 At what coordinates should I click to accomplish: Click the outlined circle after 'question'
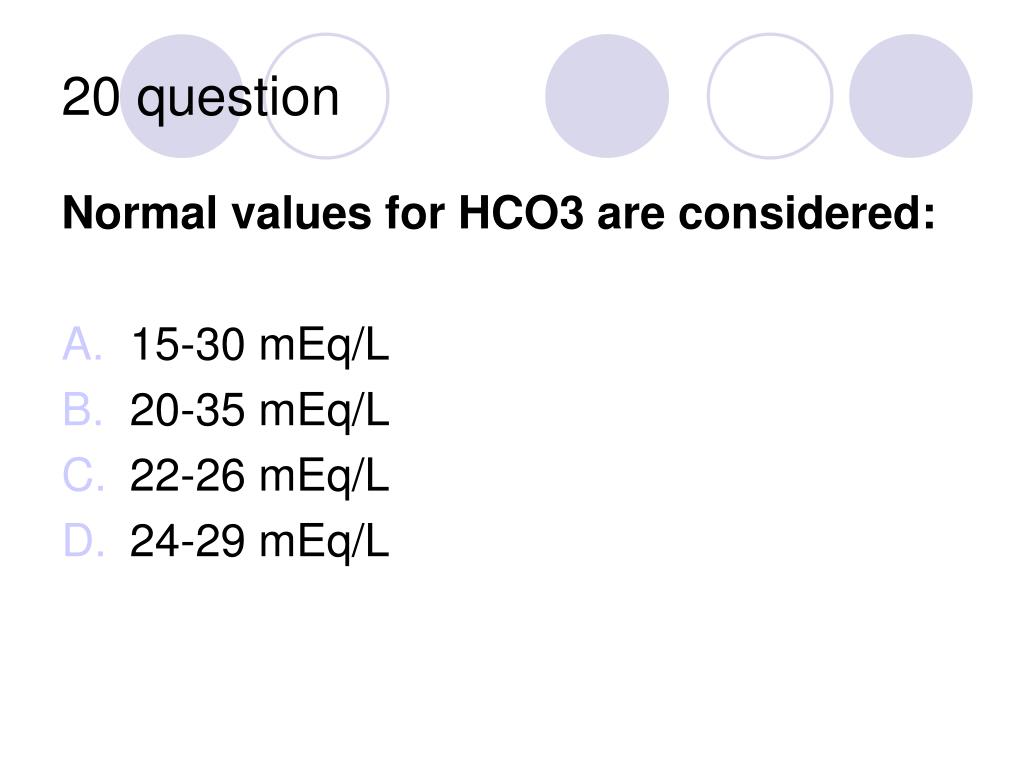(x=327, y=96)
